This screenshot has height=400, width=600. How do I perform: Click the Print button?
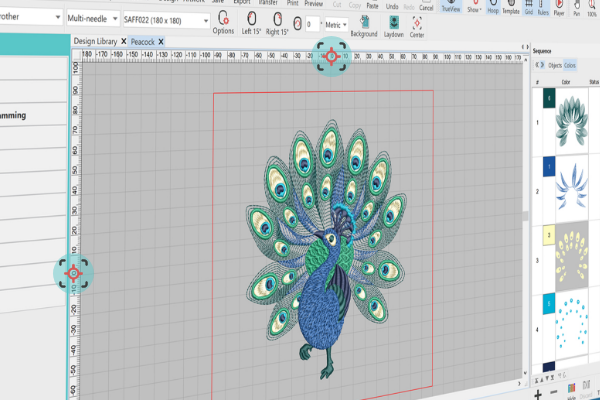(293, 3)
